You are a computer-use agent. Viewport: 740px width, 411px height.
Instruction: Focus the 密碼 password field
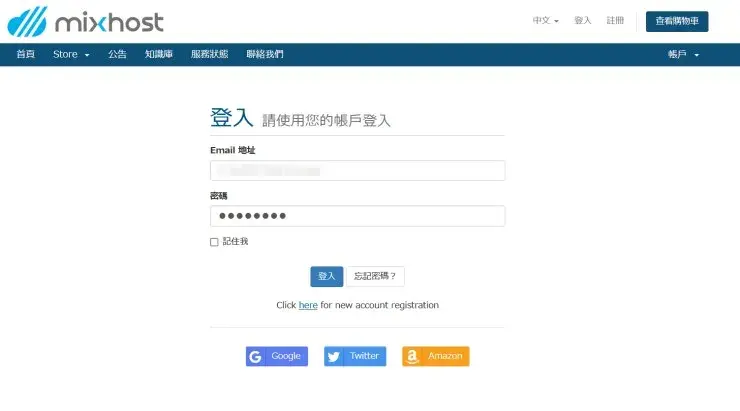[x=357, y=216]
